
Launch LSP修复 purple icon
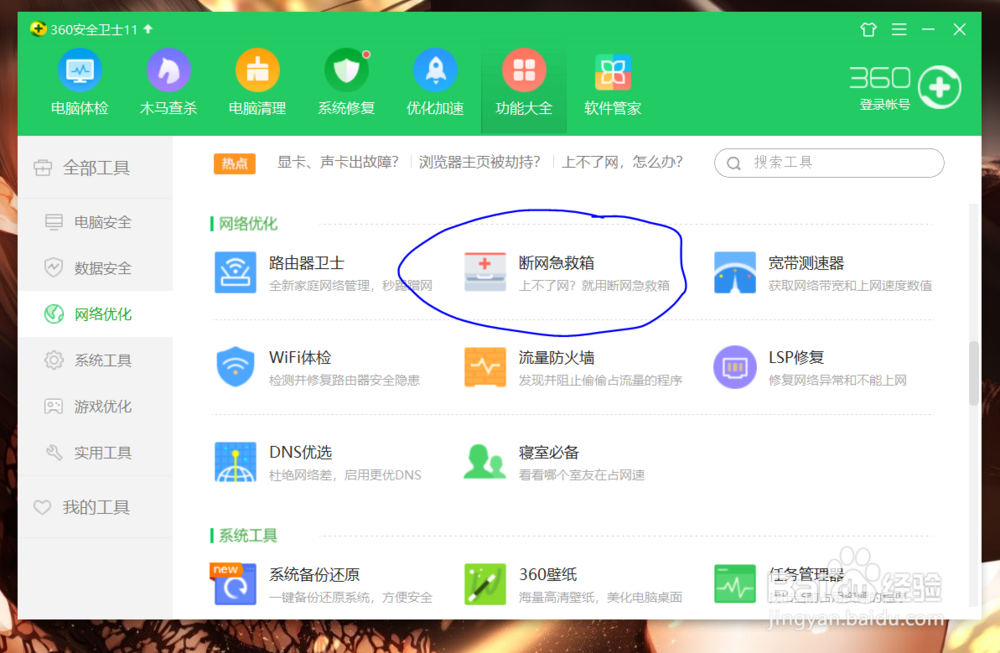[735, 367]
